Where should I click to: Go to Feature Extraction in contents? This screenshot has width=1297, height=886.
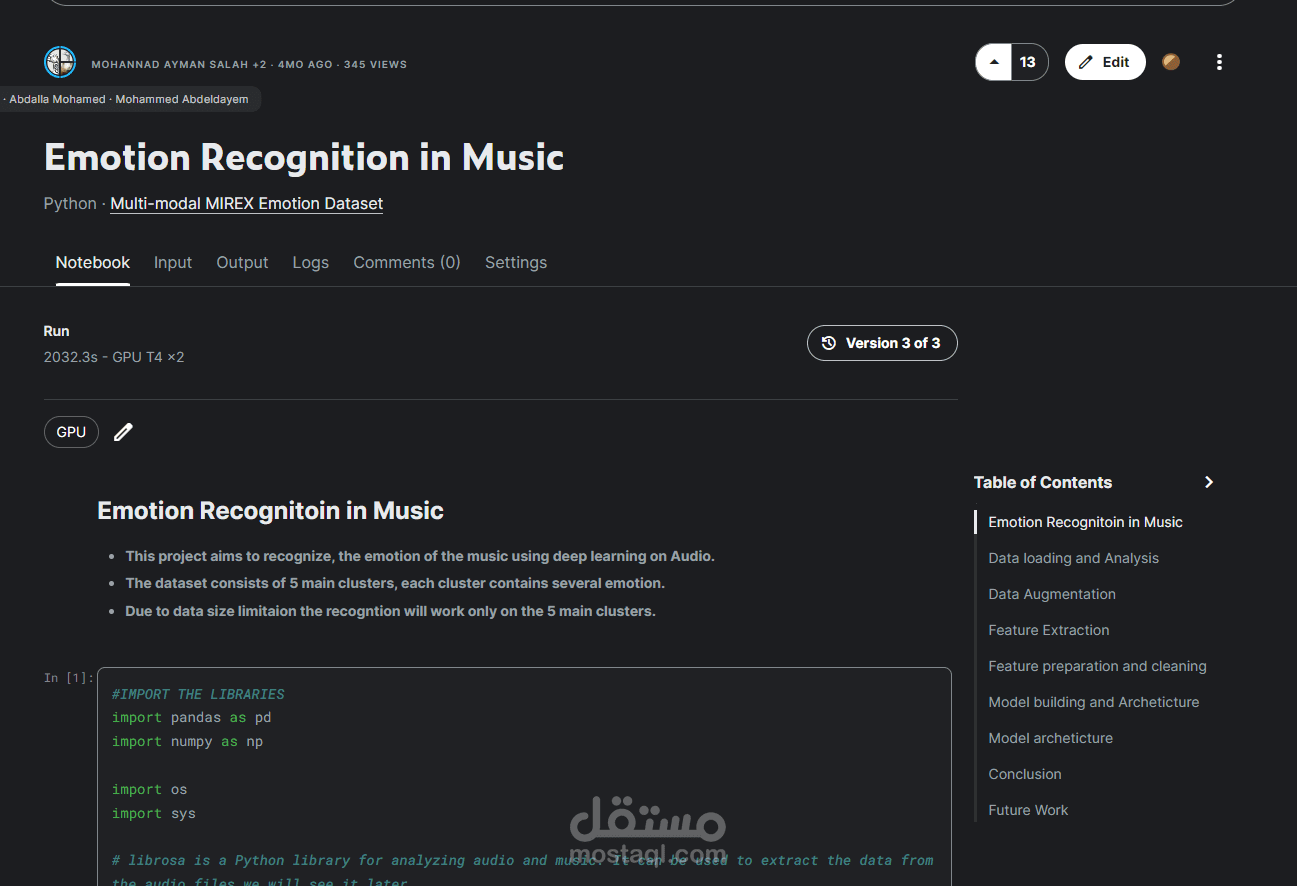click(1048, 630)
